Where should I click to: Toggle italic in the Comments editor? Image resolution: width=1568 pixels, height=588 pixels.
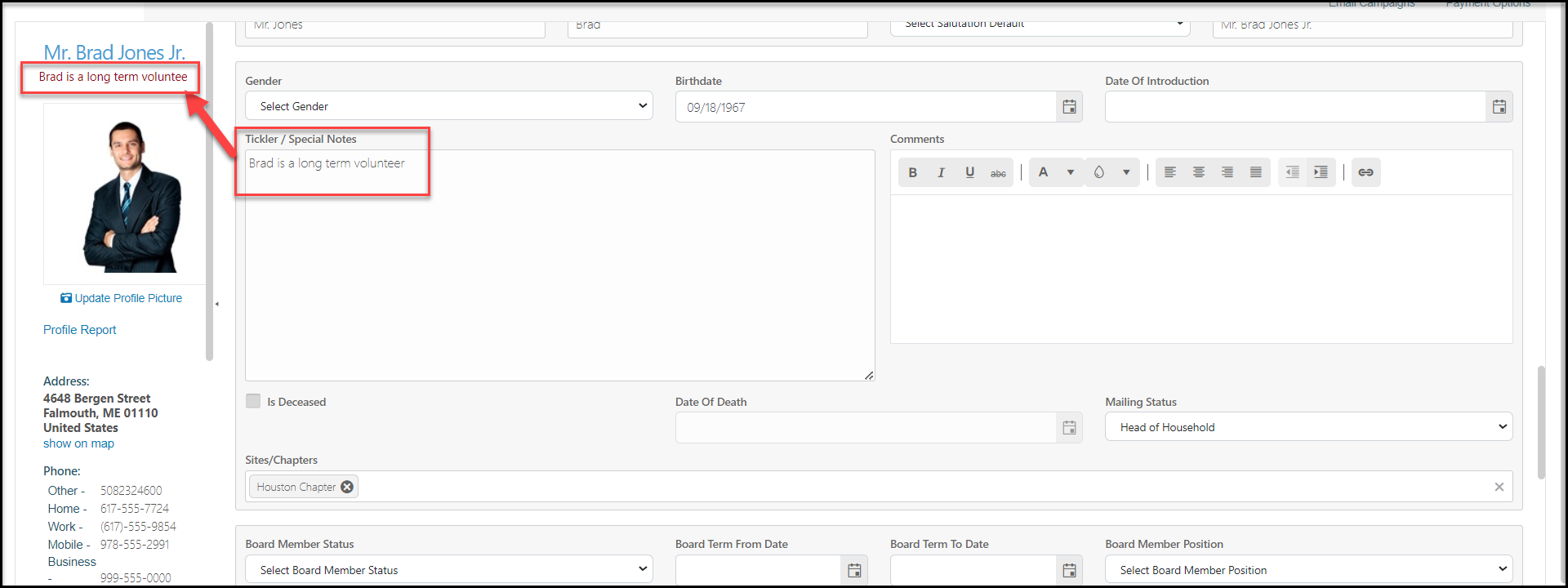tap(941, 172)
